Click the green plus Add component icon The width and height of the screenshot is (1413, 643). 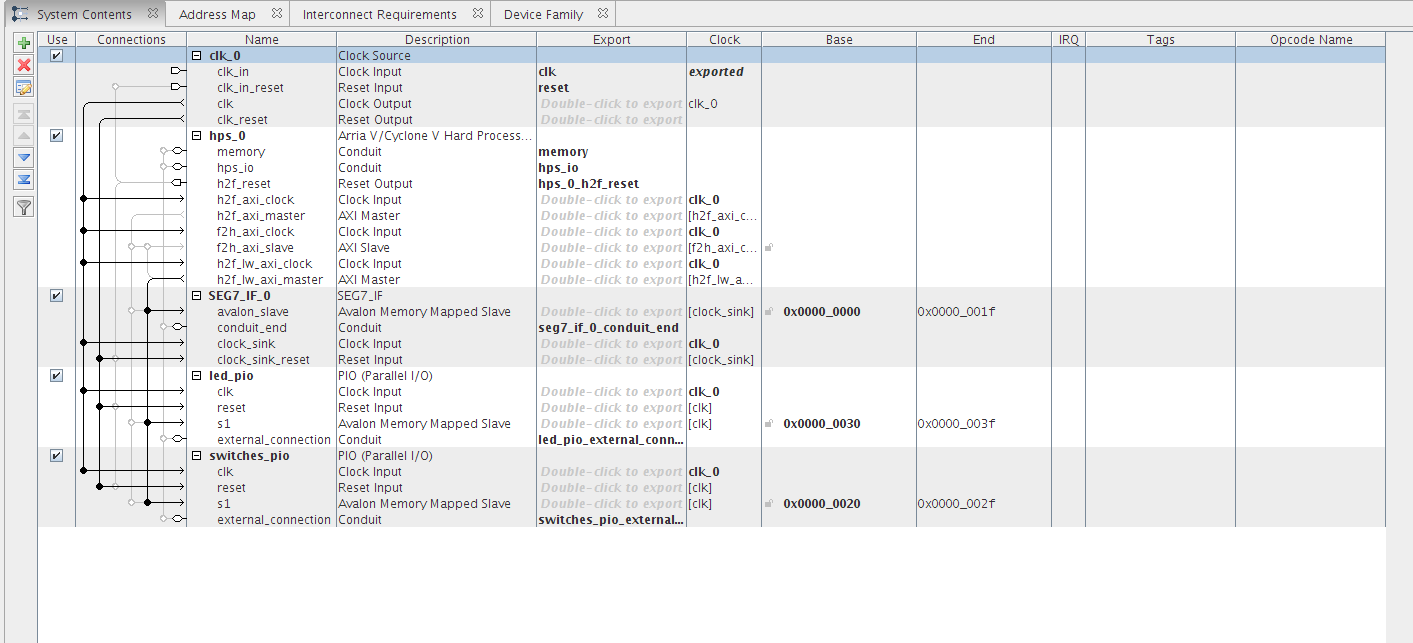(x=25, y=43)
